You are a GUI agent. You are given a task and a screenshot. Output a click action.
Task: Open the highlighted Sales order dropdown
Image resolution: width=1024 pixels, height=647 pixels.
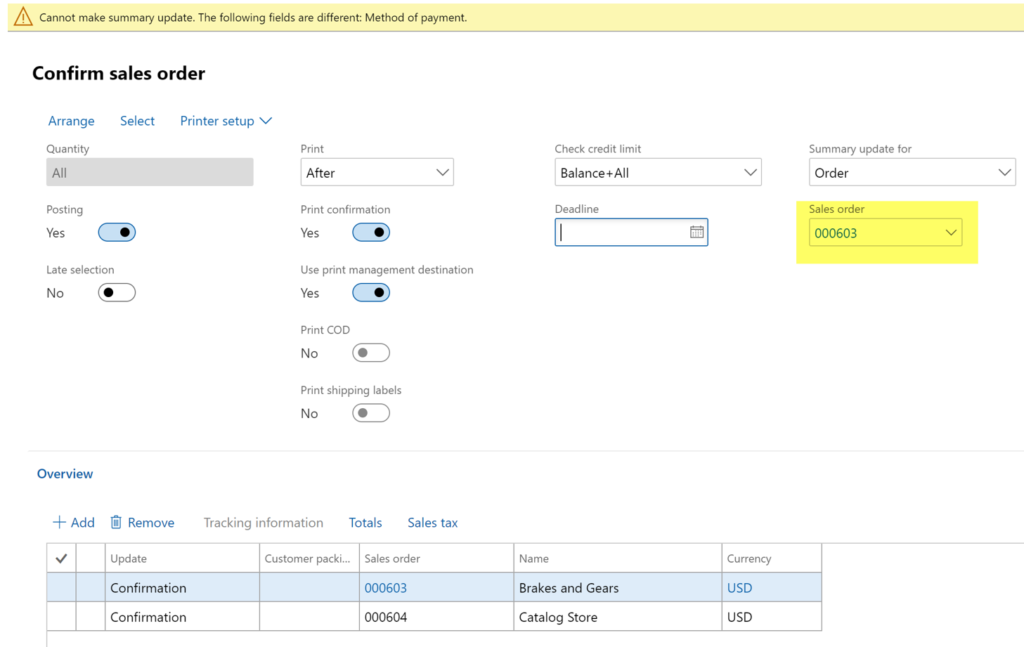pos(951,232)
